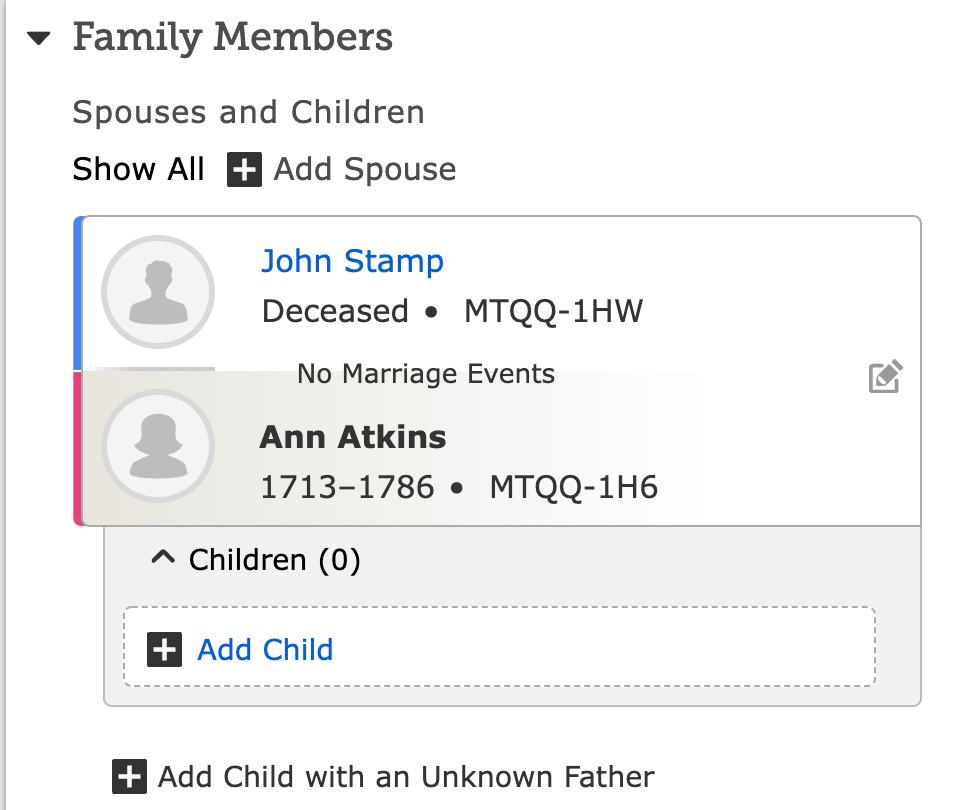Click John Stamp's male avatar icon

click(158, 292)
